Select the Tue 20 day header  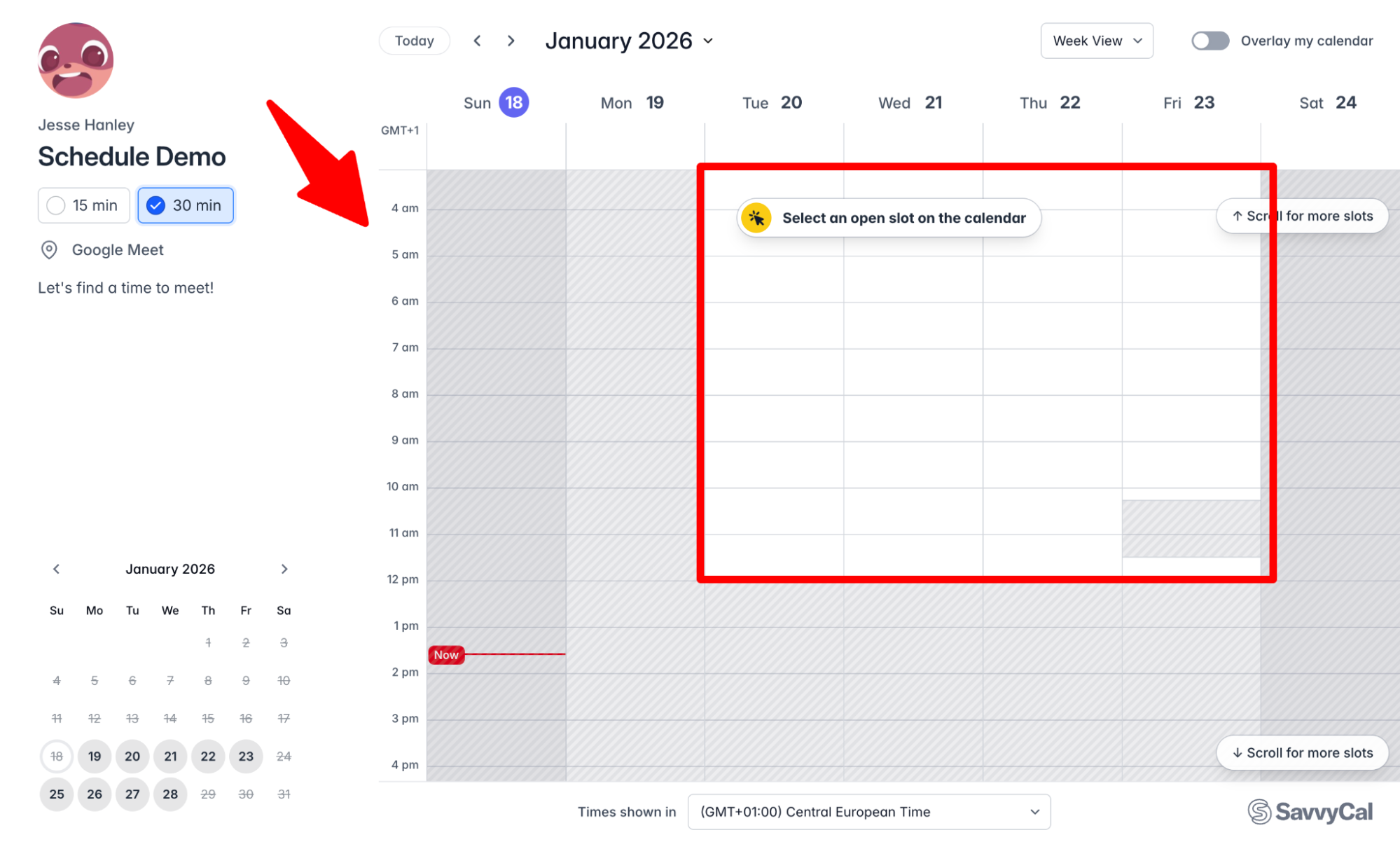(x=772, y=103)
